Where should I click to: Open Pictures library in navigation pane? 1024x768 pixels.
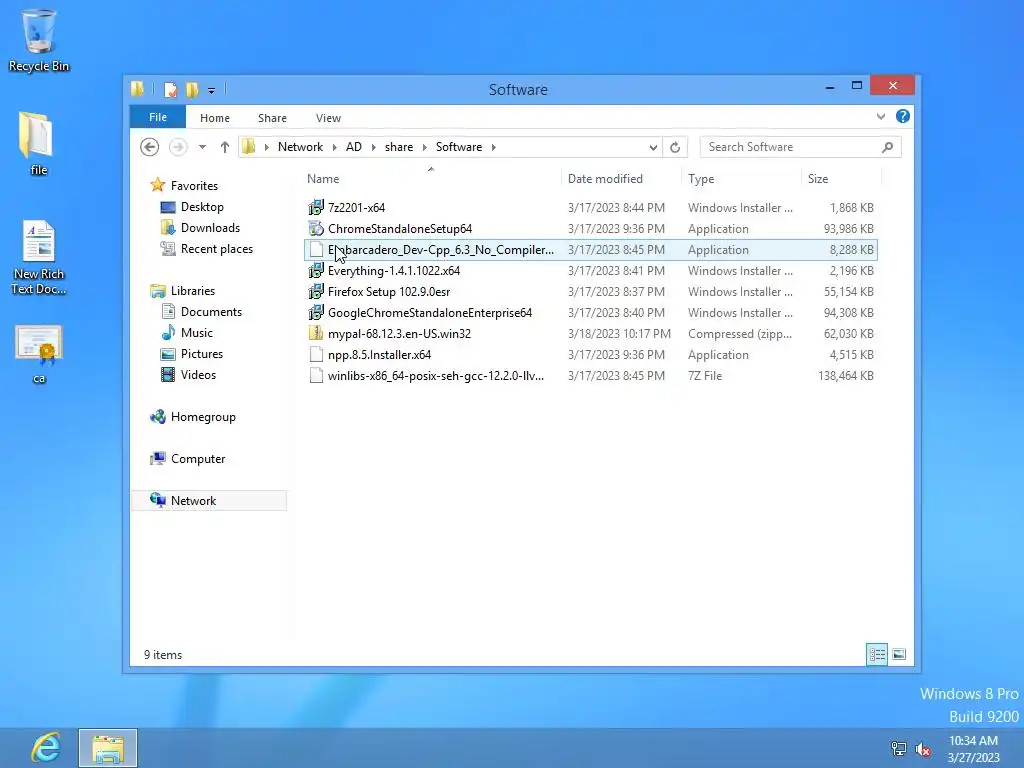(x=202, y=353)
